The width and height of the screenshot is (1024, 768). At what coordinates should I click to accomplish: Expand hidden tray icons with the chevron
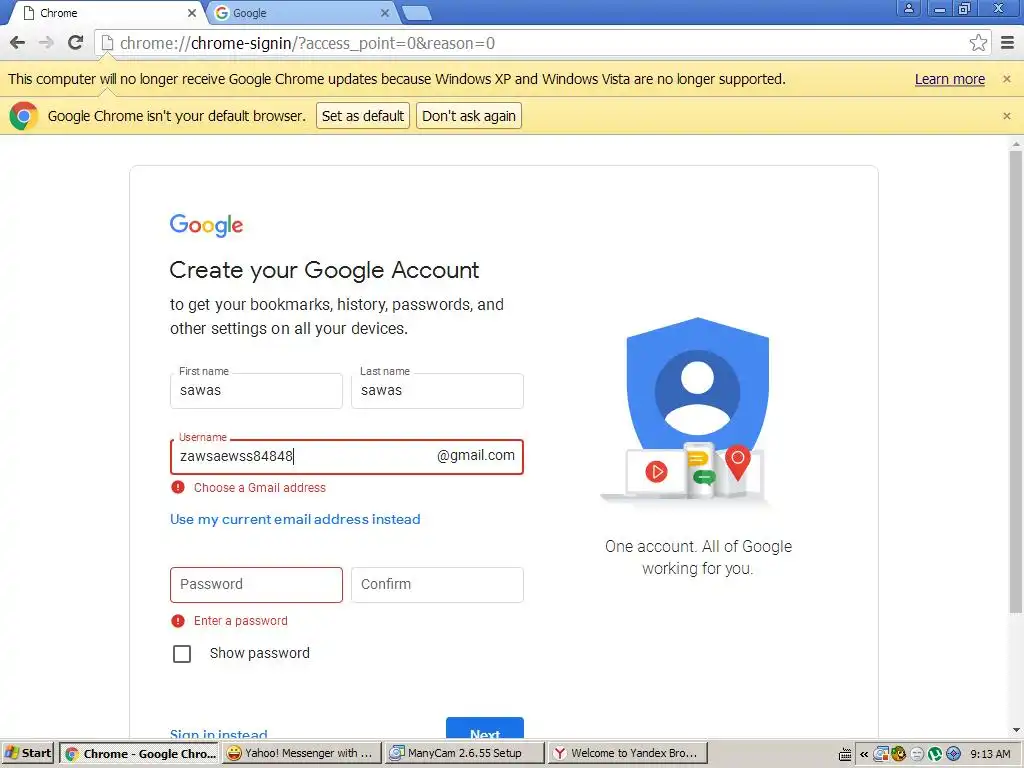tap(863, 754)
